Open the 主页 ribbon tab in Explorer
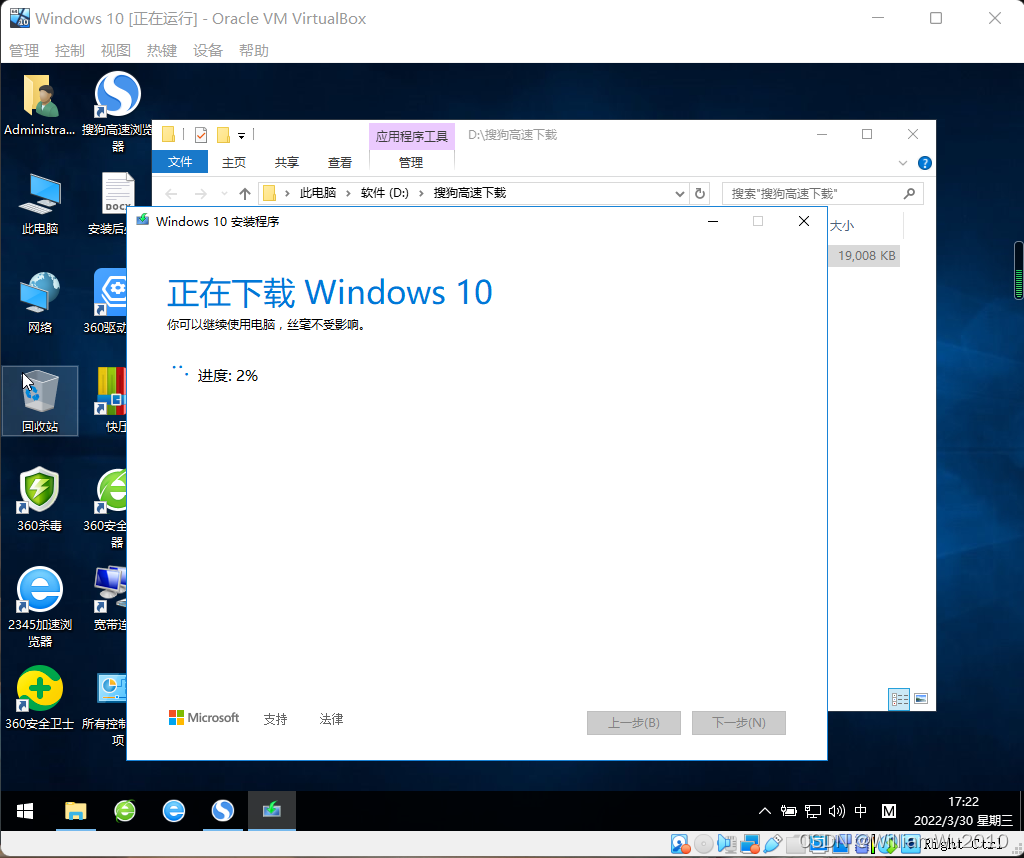This screenshot has height=858, width=1024. coord(234,162)
